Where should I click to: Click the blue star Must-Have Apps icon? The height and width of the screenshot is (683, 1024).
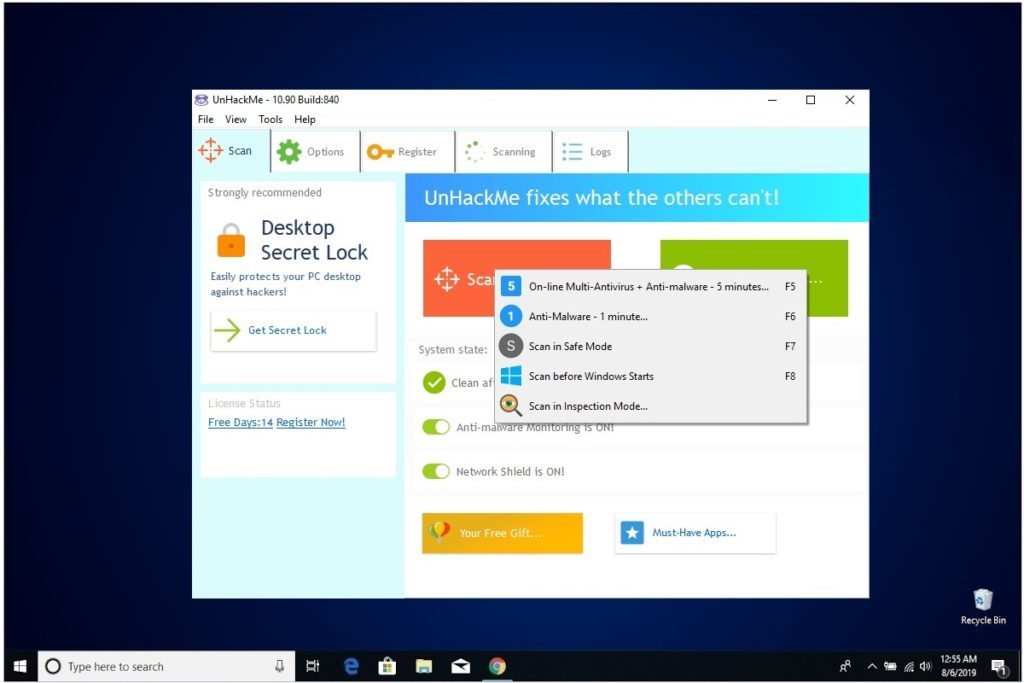(632, 533)
